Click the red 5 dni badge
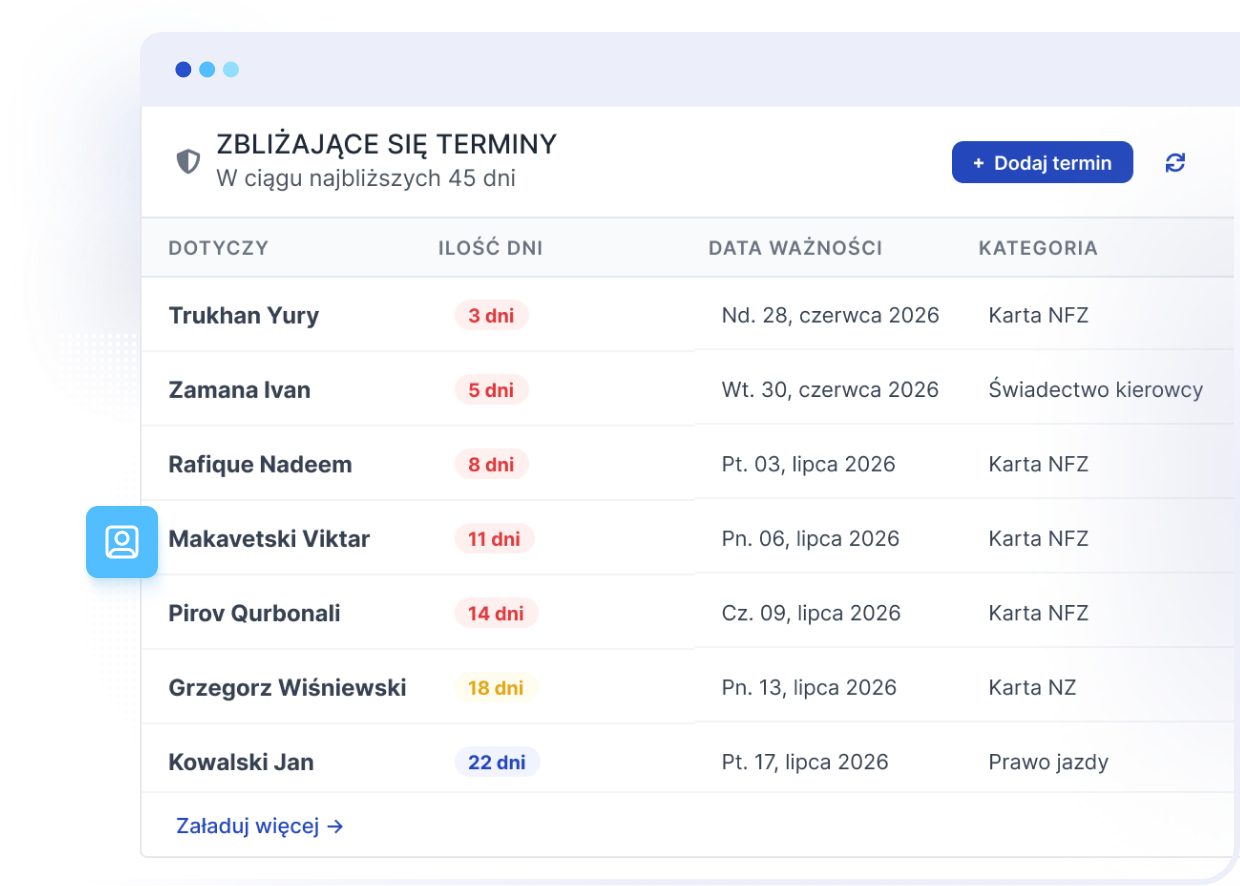Viewport: 1240px width, 886px height. point(491,390)
